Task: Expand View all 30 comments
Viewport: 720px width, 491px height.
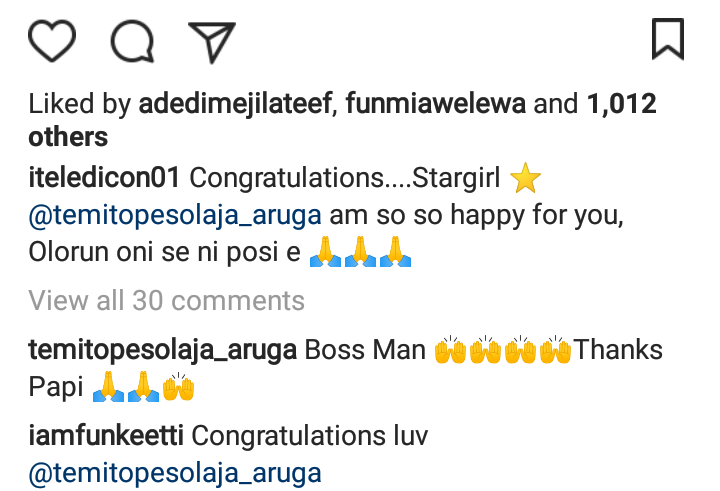Action: pos(166,300)
